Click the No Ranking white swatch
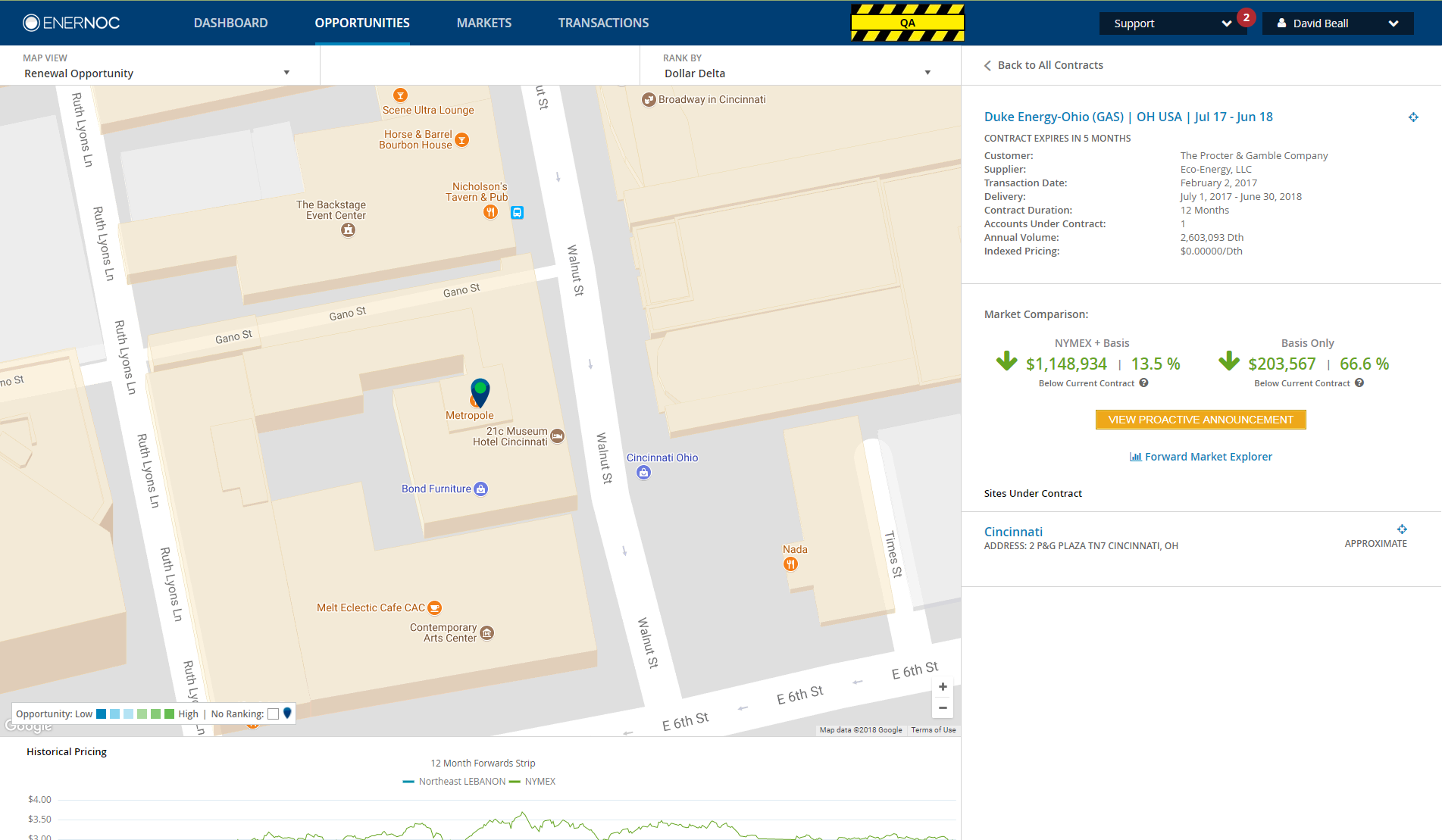This screenshot has width=1442, height=840. pos(274,714)
